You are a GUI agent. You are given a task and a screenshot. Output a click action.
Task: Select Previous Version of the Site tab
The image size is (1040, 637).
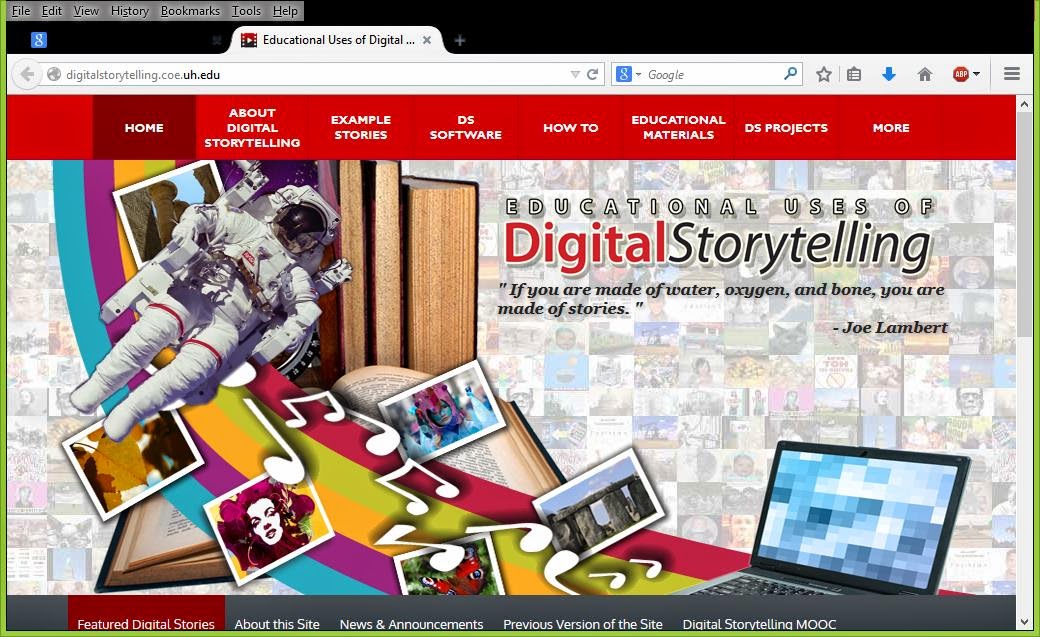pyautogui.click(x=583, y=624)
